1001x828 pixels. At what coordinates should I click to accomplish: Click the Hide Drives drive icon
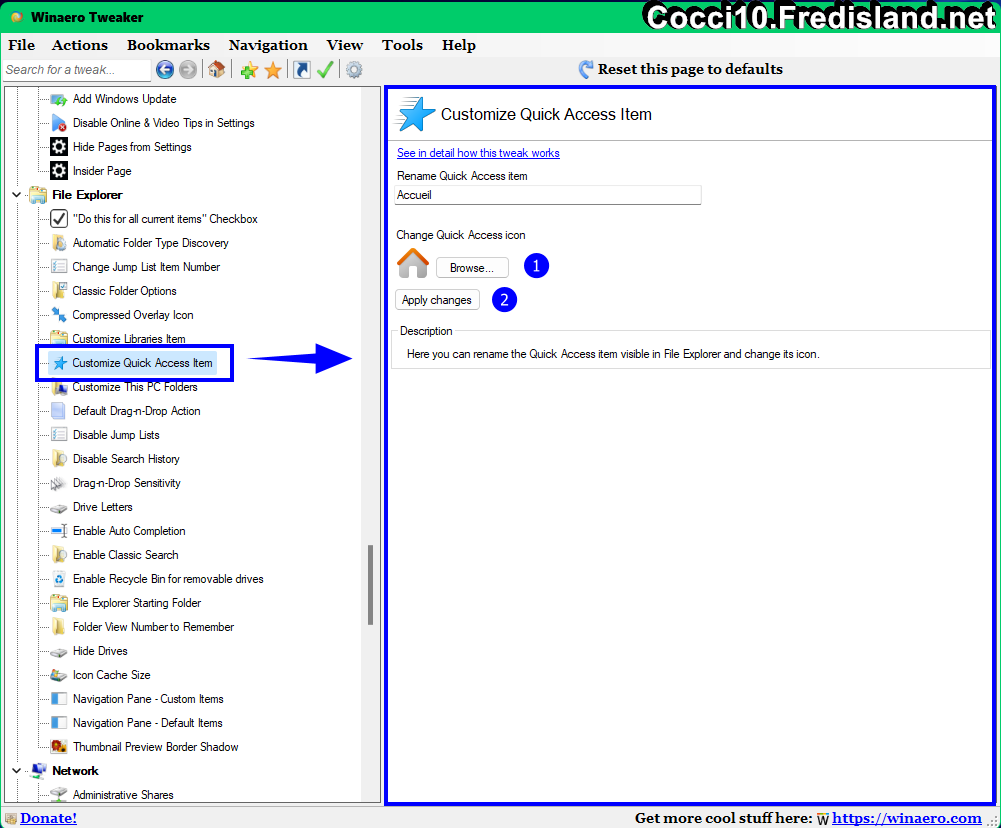point(59,651)
